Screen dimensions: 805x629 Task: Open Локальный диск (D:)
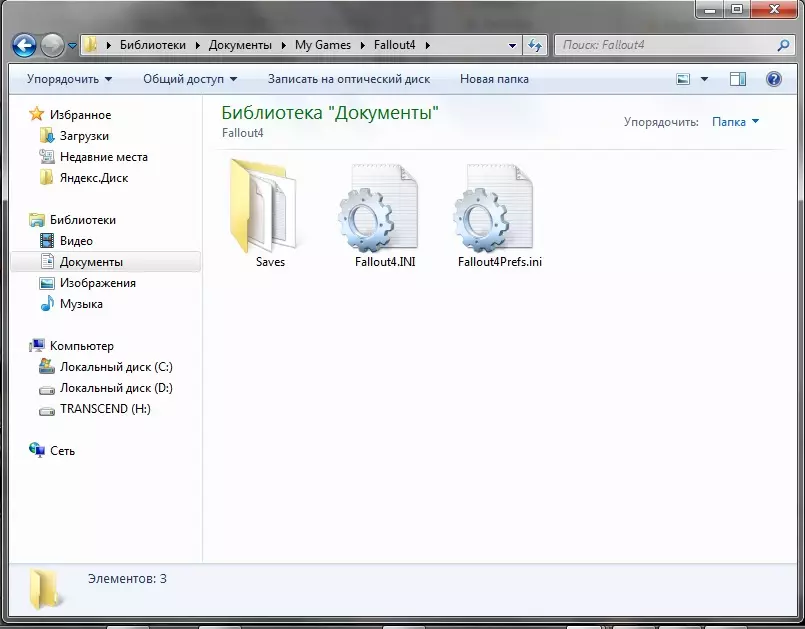click(x=116, y=388)
